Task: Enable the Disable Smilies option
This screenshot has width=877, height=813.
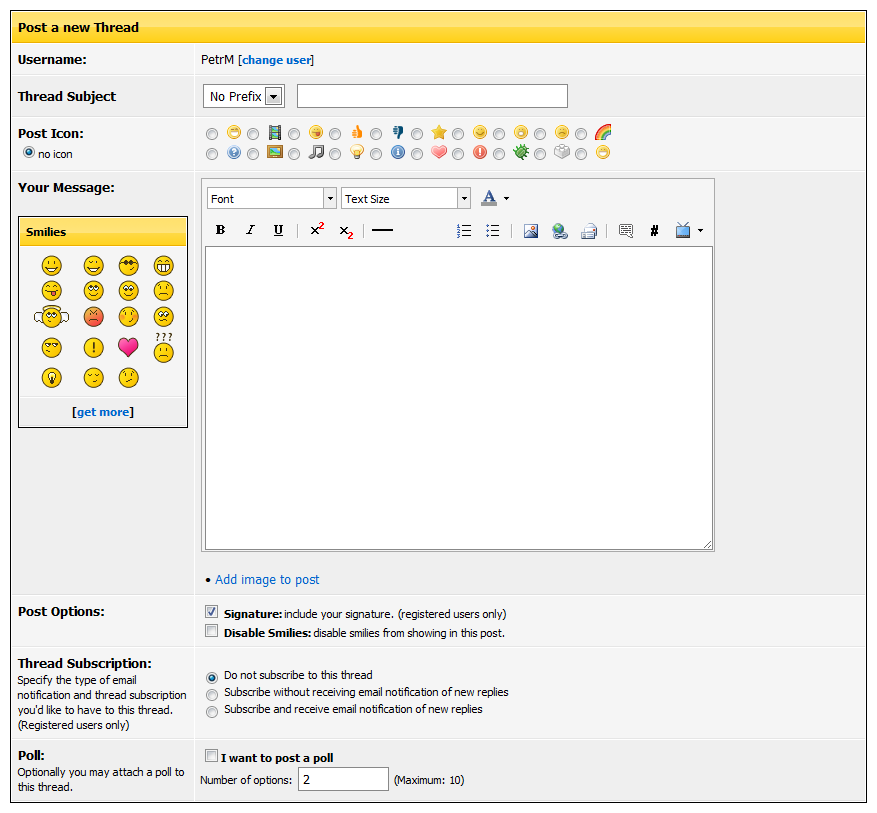Action: (211, 631)
